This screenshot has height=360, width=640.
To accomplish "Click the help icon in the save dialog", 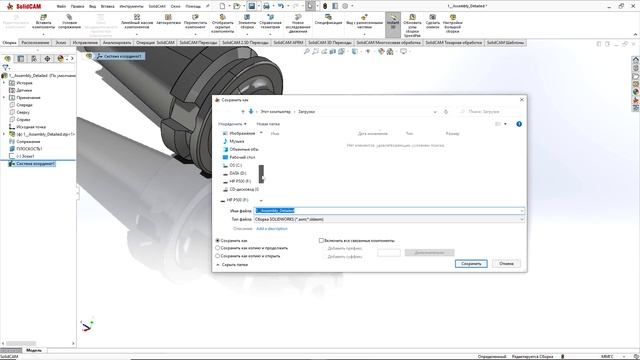I will (519, 124).
